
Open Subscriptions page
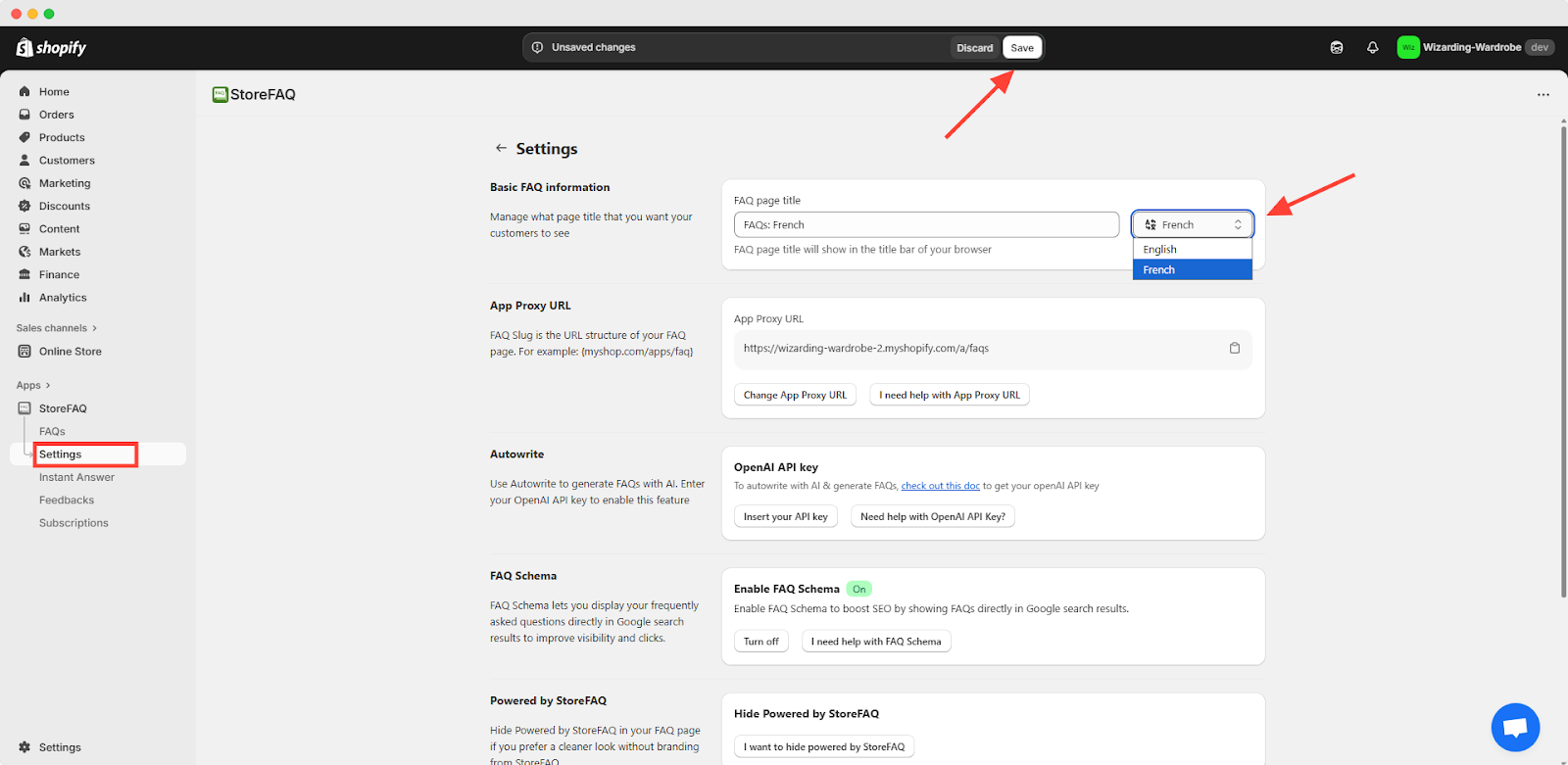(x=73, y=523)
